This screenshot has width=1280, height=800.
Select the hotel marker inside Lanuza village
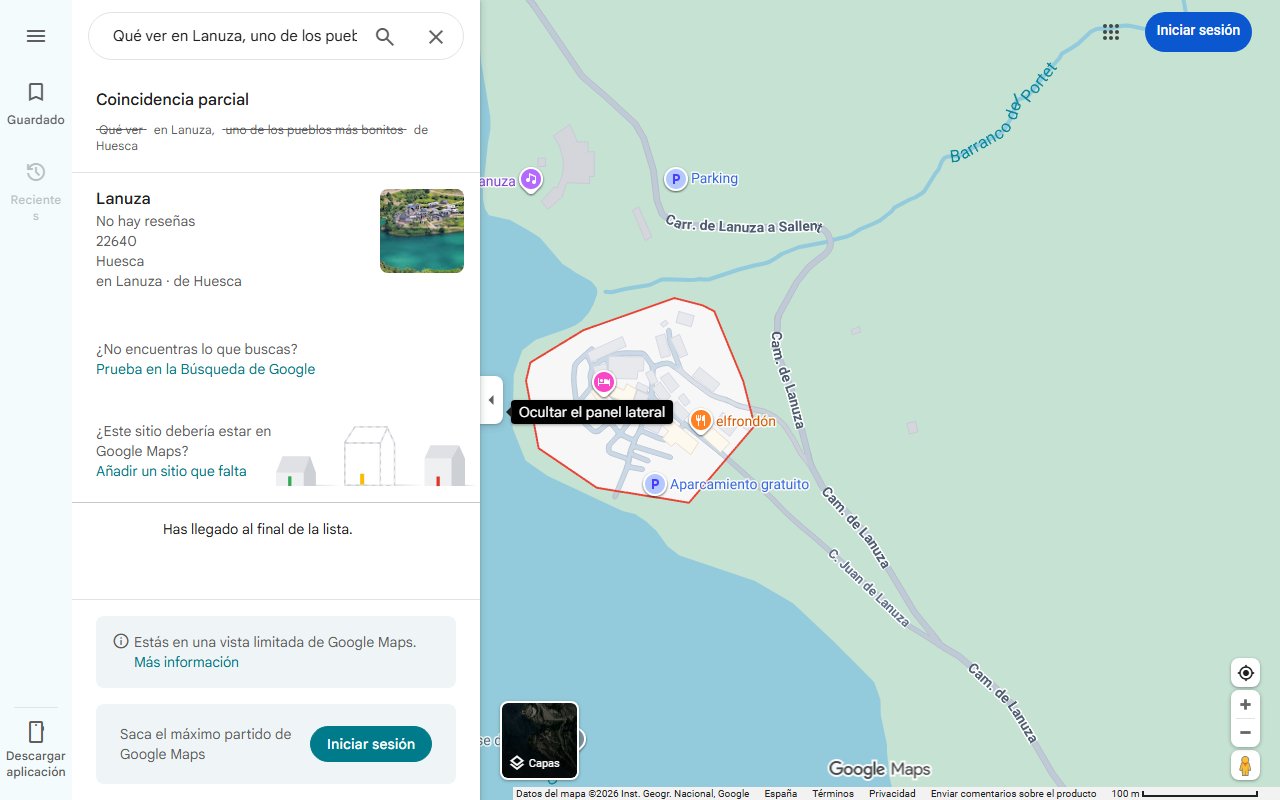click(x=603, y=382)
